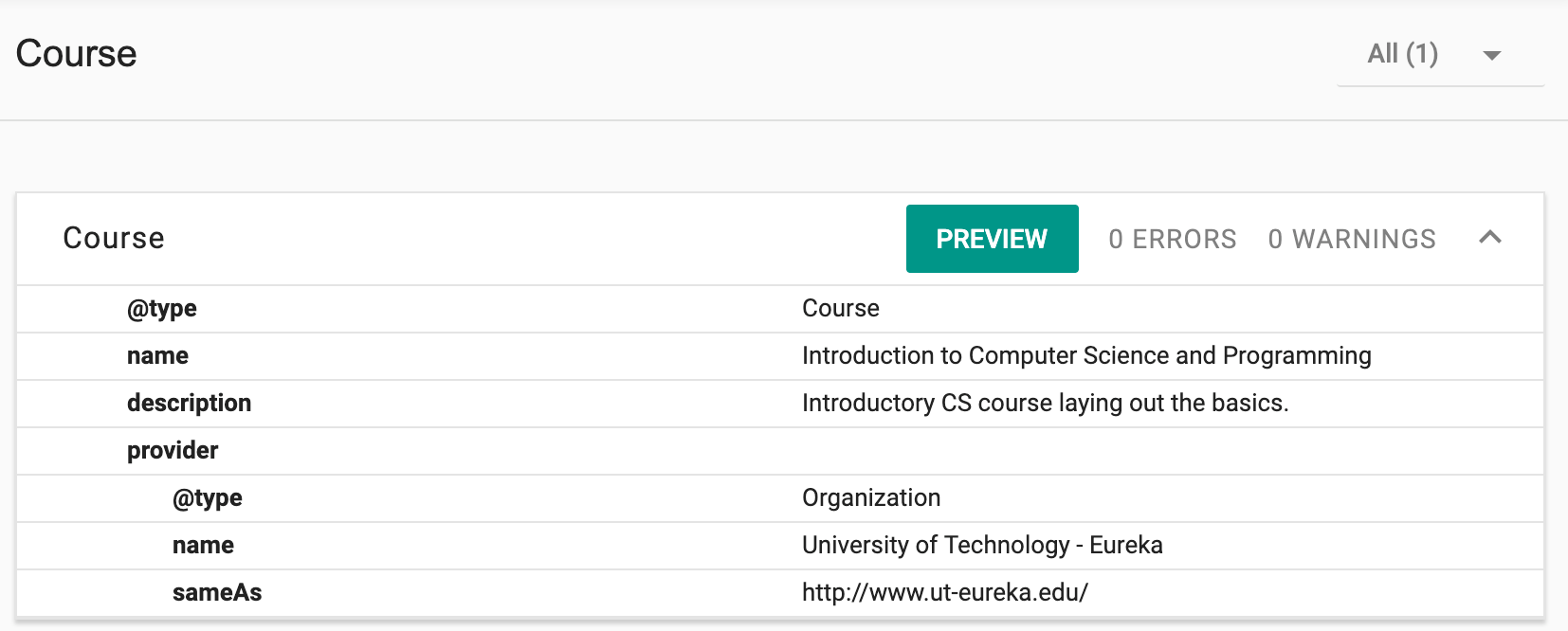The height and width of the screenshot is (631, 1568).
Task: Click the 0 ERRORS indicator
Action: pos(1172,239)
